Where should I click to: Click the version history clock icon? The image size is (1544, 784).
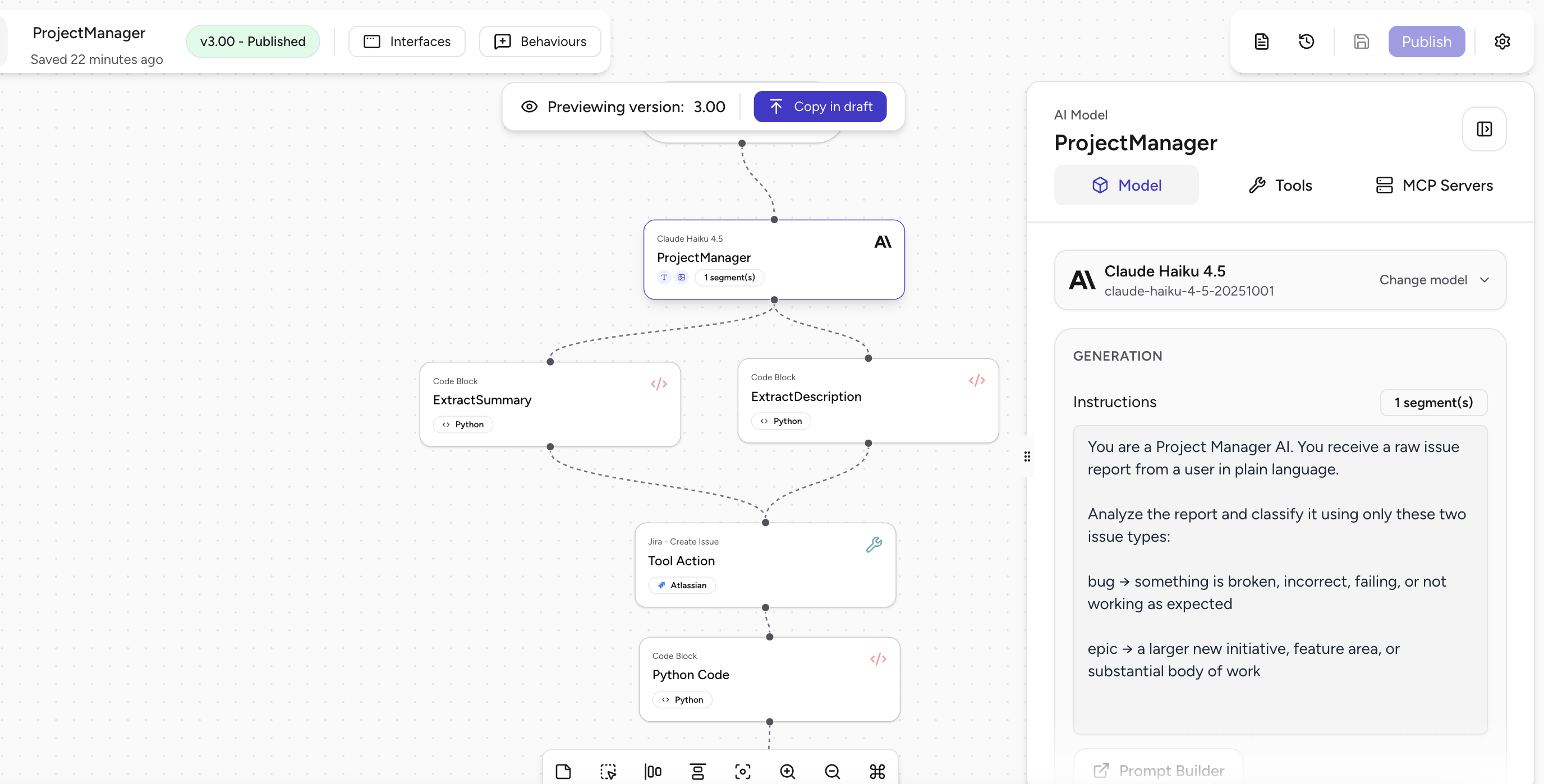tap(1306, 41)
